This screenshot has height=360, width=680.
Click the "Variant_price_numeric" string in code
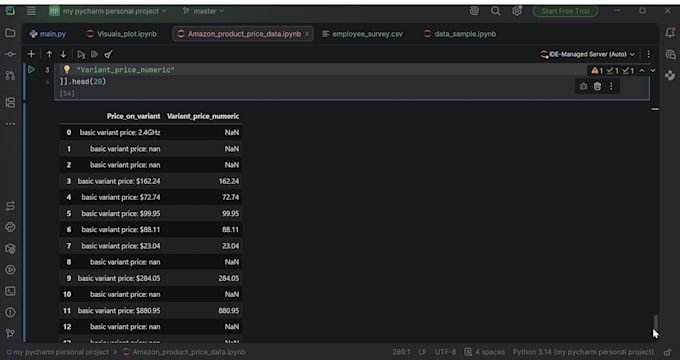pyautogui.click(x=125, y=69)
